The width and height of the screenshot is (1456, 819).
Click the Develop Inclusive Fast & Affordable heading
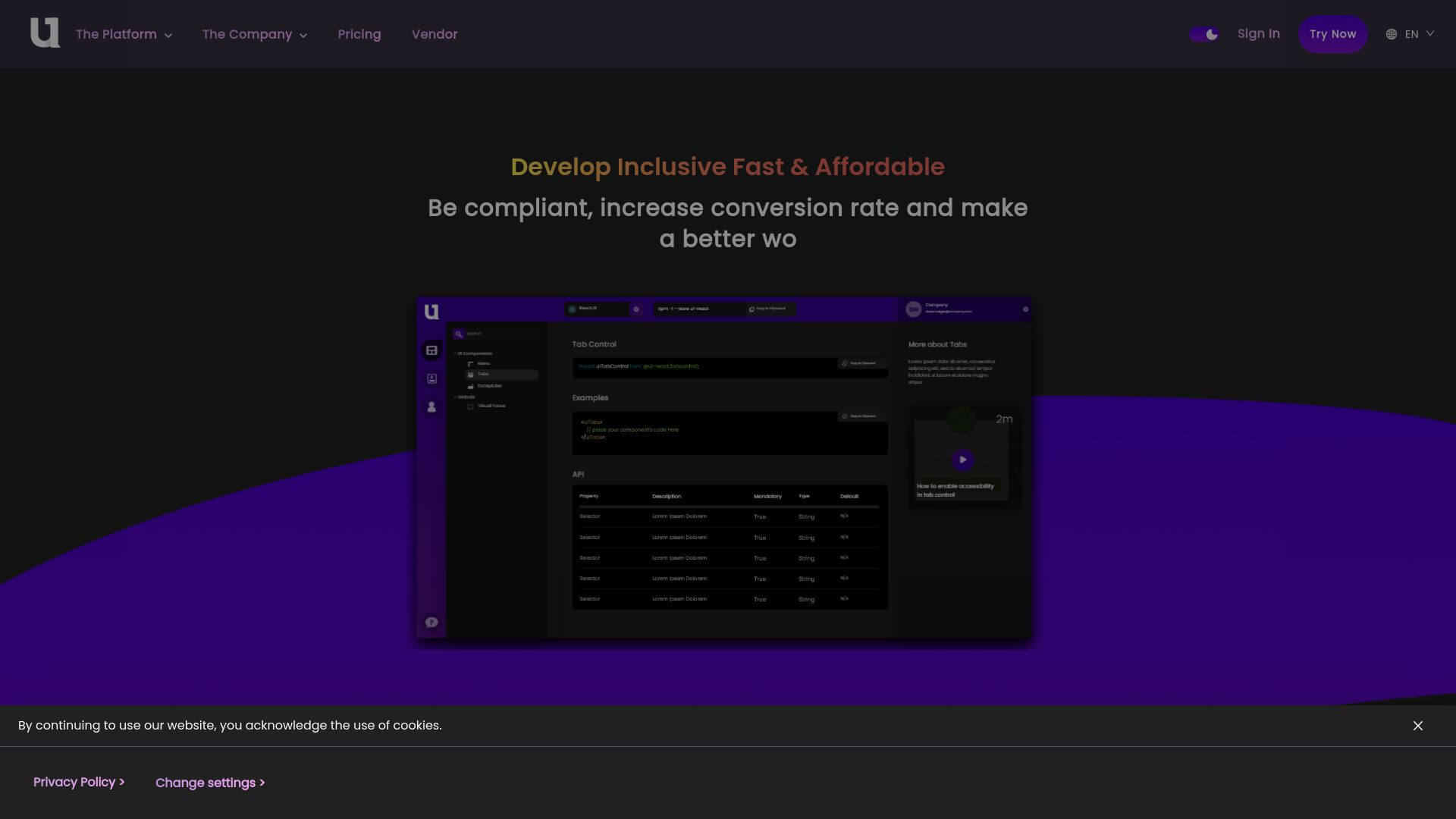(727, 167)
